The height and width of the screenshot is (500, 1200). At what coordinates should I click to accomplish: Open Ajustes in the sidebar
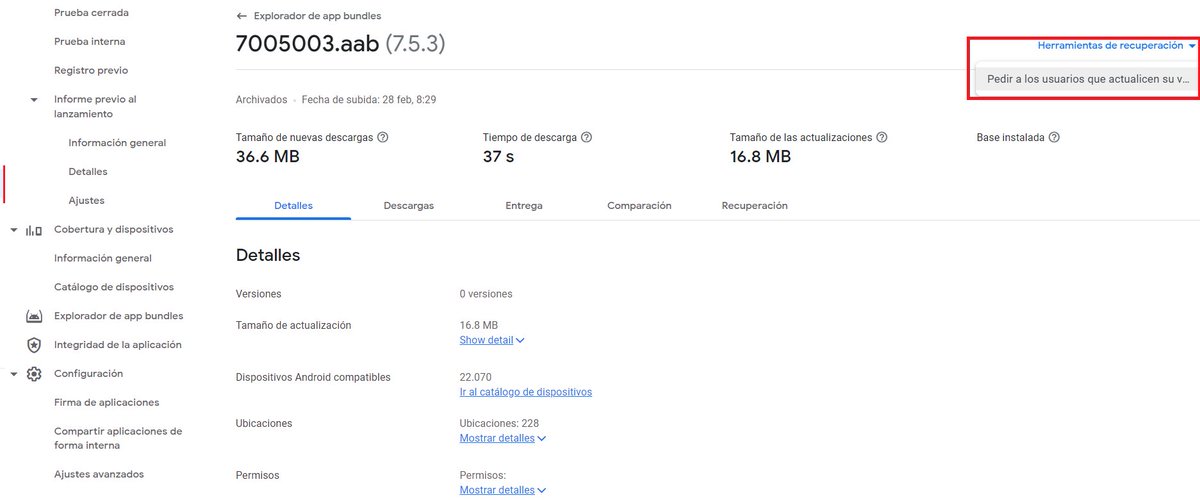[86, 201]
